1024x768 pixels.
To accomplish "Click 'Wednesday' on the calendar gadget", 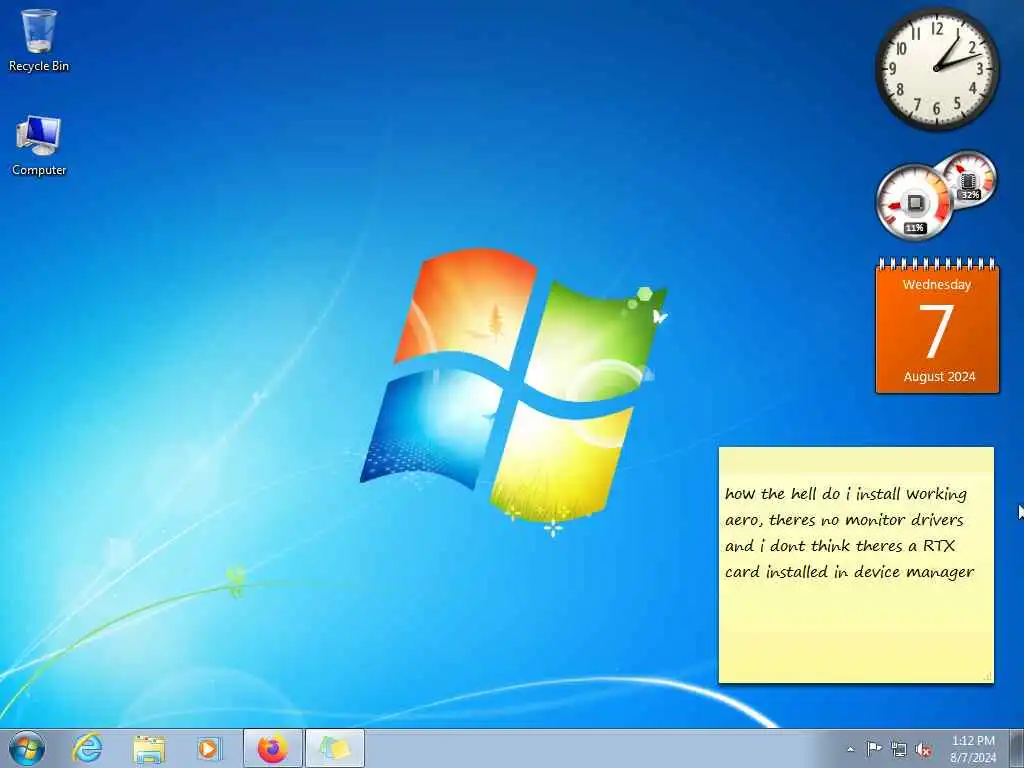I will [936, 285].
